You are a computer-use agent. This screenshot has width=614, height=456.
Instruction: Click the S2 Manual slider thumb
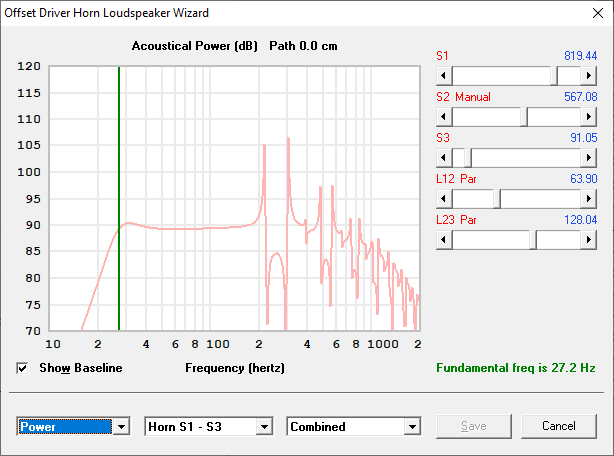click(x=524, y=117)
